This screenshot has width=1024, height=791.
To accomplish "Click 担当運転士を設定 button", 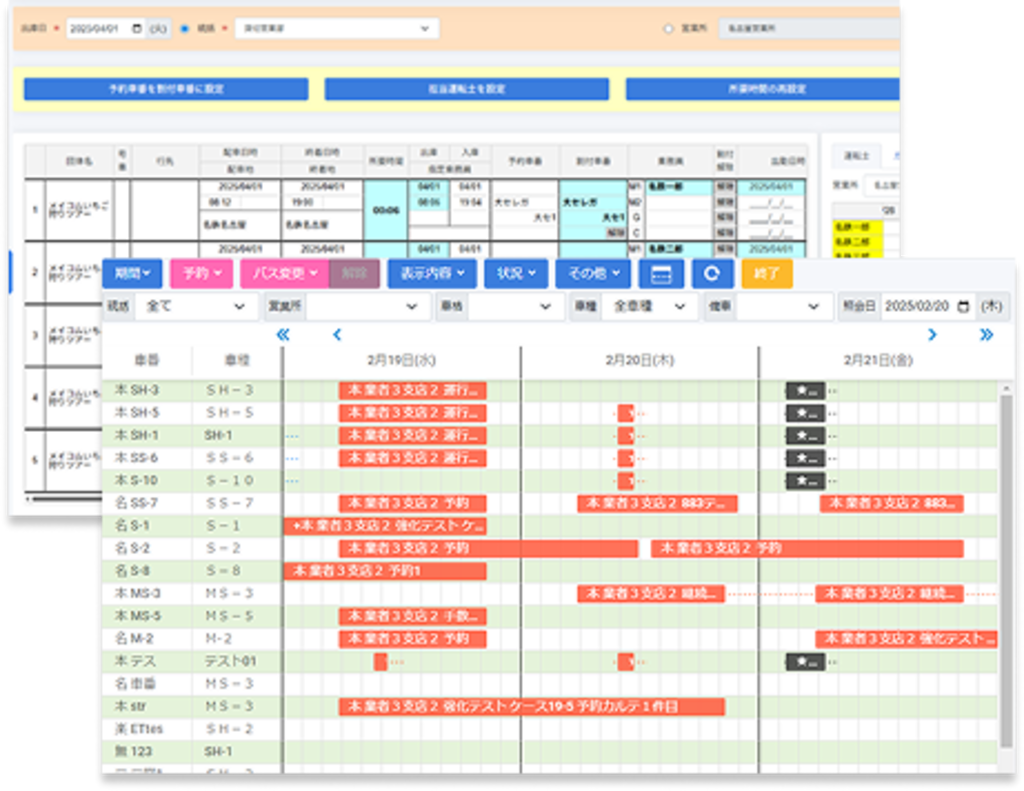I will tap(466, 89).
